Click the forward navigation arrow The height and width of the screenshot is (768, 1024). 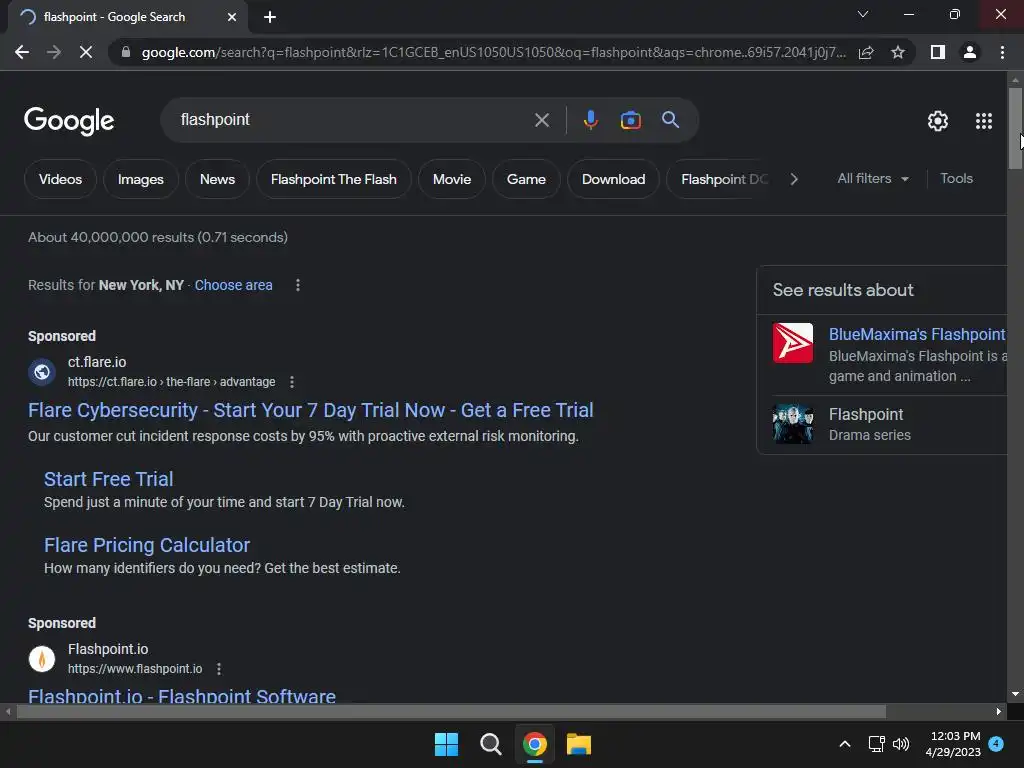coord(54,52)
